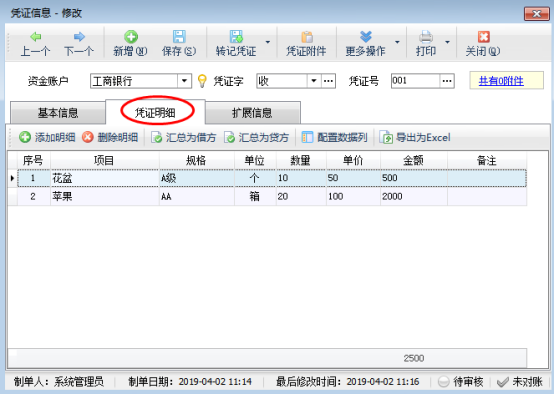This screenshot has height=395, width=554.
Task: Switch to the 基本信息 tab
Action: click(x=58, y=113)
